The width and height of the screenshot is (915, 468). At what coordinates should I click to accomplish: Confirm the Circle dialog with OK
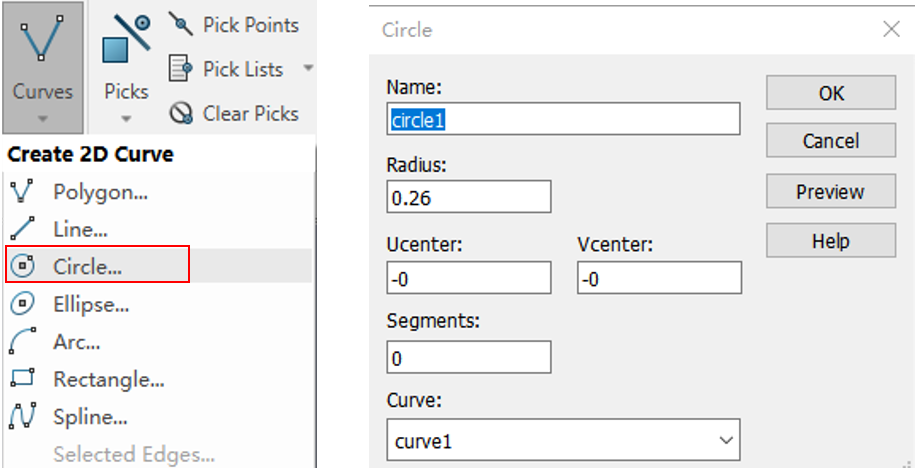[831, 93]
